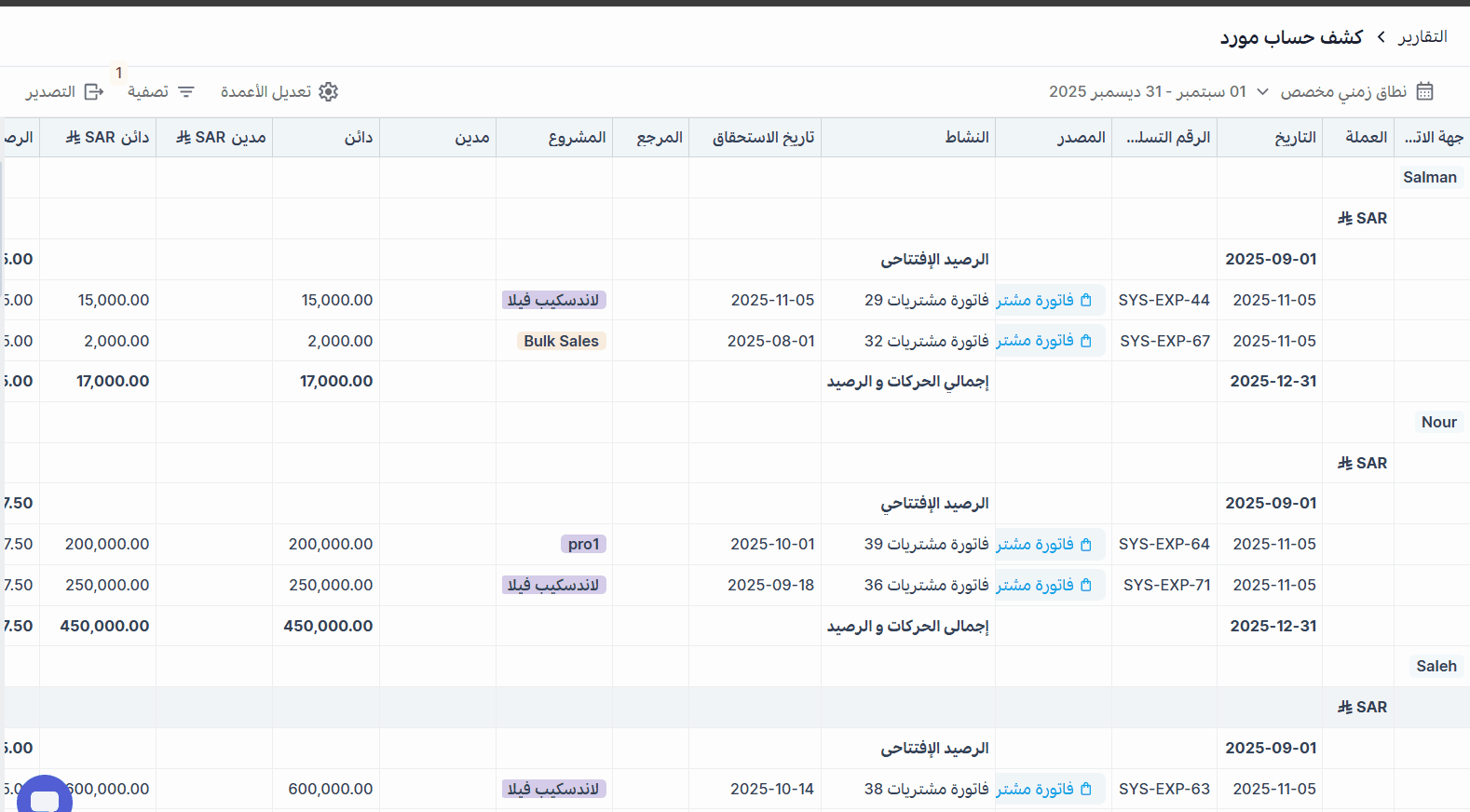Click the calendar icon for custom date range
The image size is (1470, 812).
click(x=1424, y=91)
